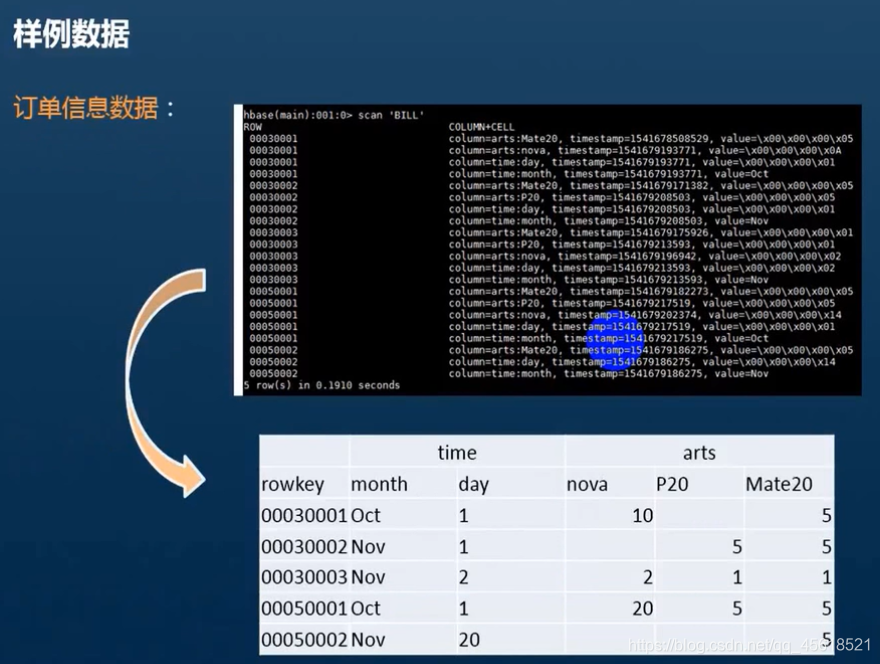Click P20 value "5" in table row 00050001

coord(737,608)
